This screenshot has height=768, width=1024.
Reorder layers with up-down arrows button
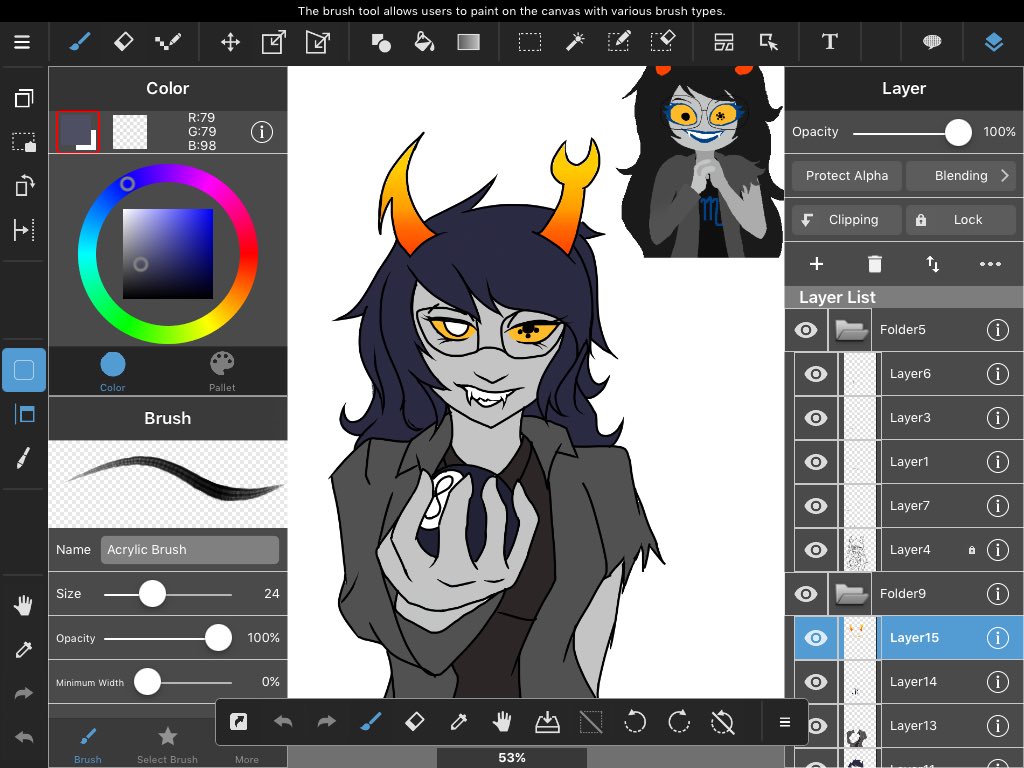[933, 264]
